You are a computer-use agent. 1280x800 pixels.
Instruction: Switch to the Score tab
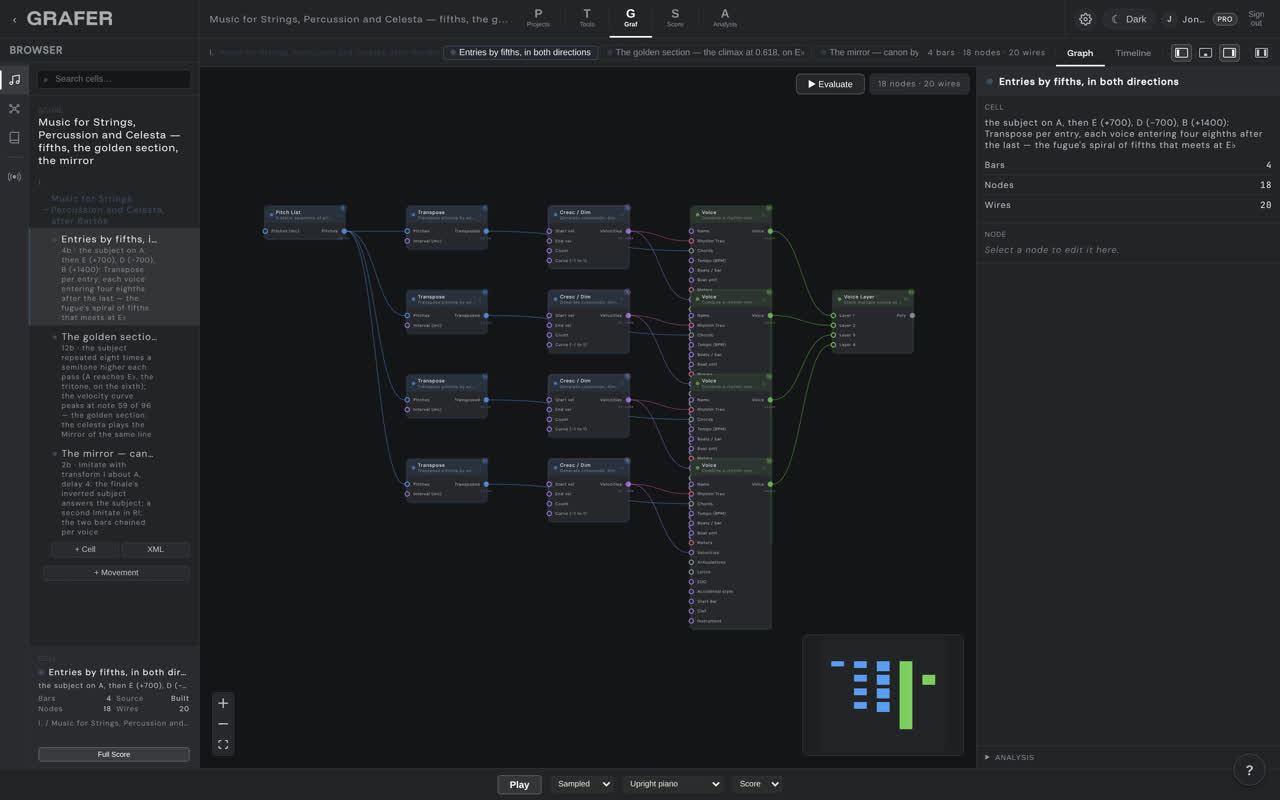pos(675,18)
